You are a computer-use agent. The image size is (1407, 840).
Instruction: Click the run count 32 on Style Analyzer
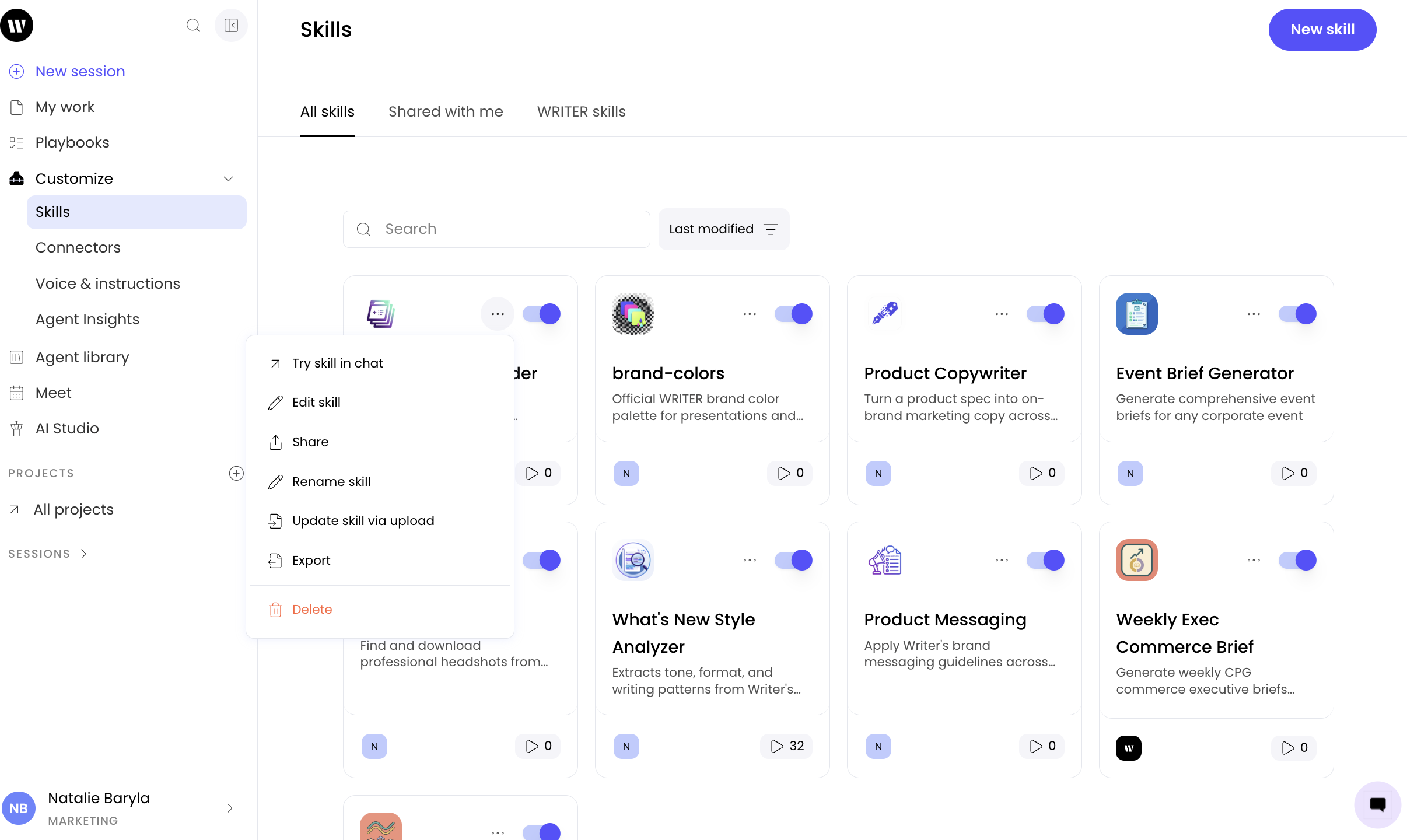click(x=786, y=746)
